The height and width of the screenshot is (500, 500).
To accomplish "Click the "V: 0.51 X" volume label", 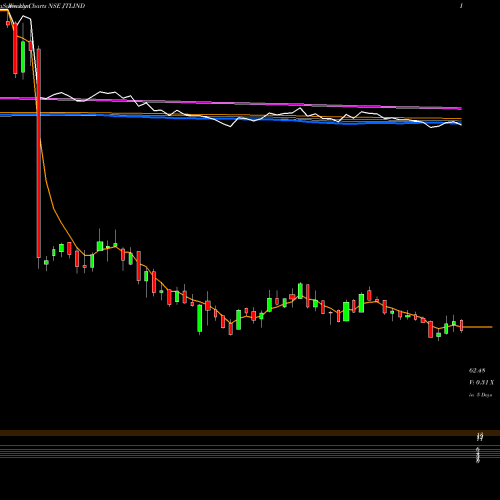I will 481,383.
